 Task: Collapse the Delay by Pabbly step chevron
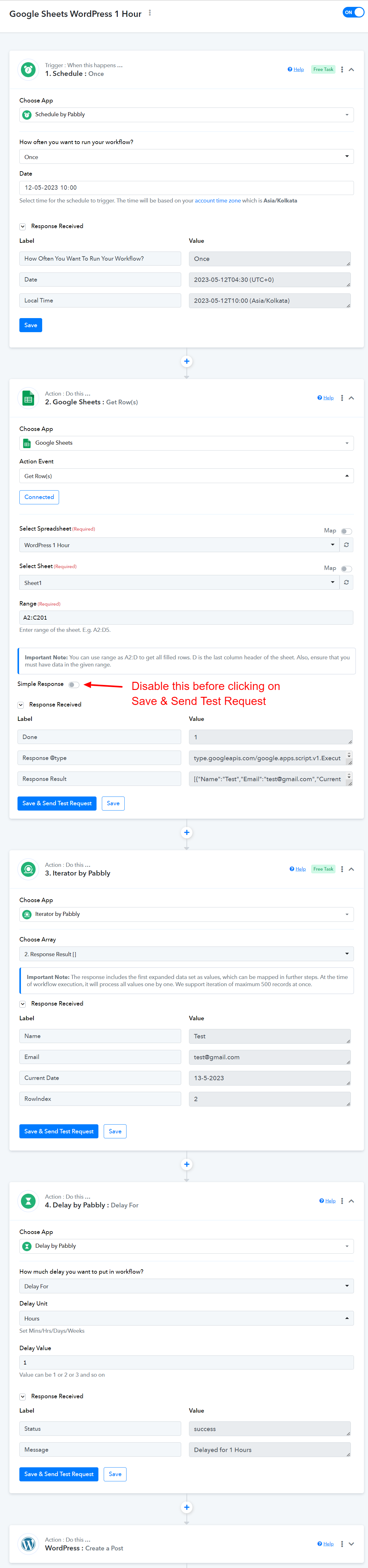[351, 1201]
